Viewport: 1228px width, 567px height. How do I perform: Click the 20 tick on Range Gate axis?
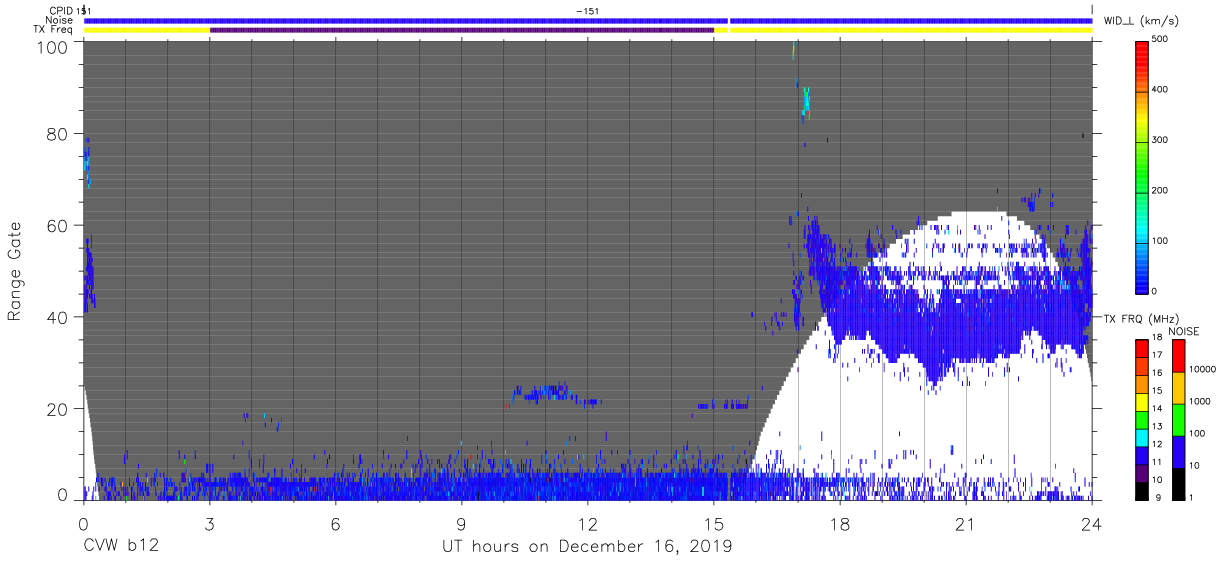click(x=57, y=409)
